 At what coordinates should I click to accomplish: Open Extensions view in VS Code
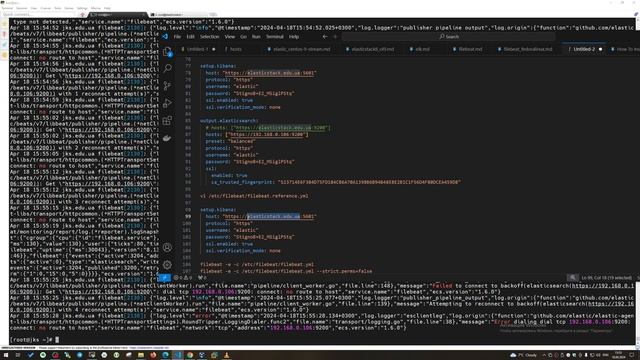tap(167, 121)
